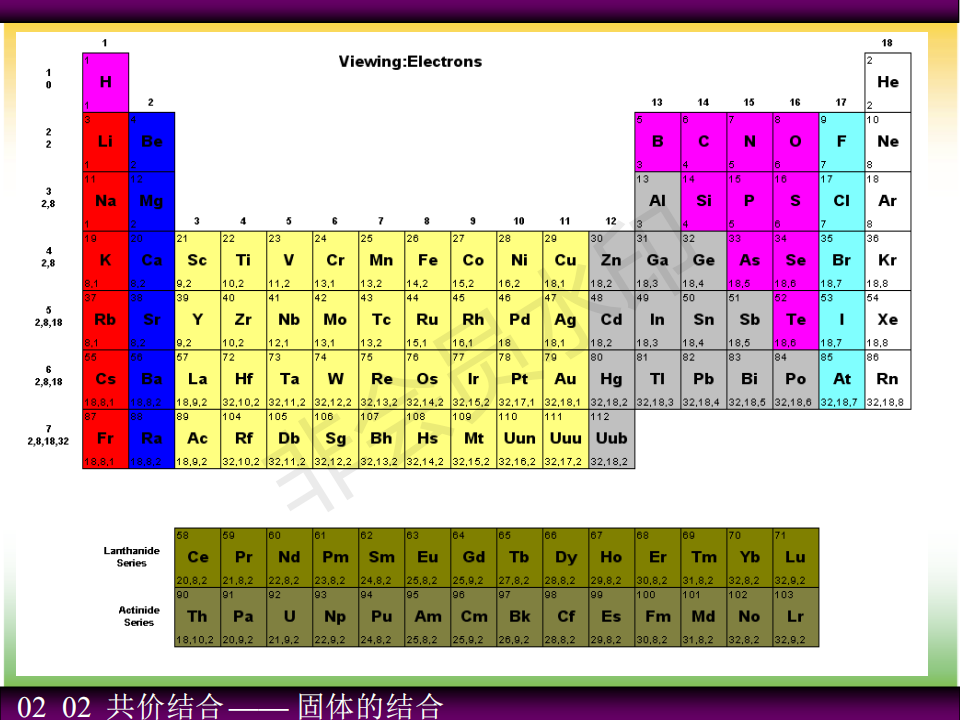Select the Fluorine (F) cyan cell

point(841,141)
